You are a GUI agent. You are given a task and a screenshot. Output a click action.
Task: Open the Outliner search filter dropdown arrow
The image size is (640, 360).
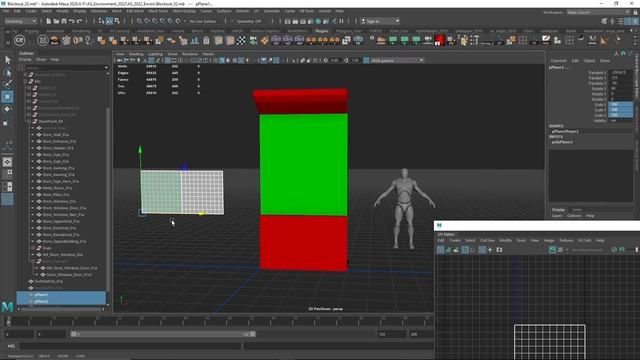tap(107, 68)
